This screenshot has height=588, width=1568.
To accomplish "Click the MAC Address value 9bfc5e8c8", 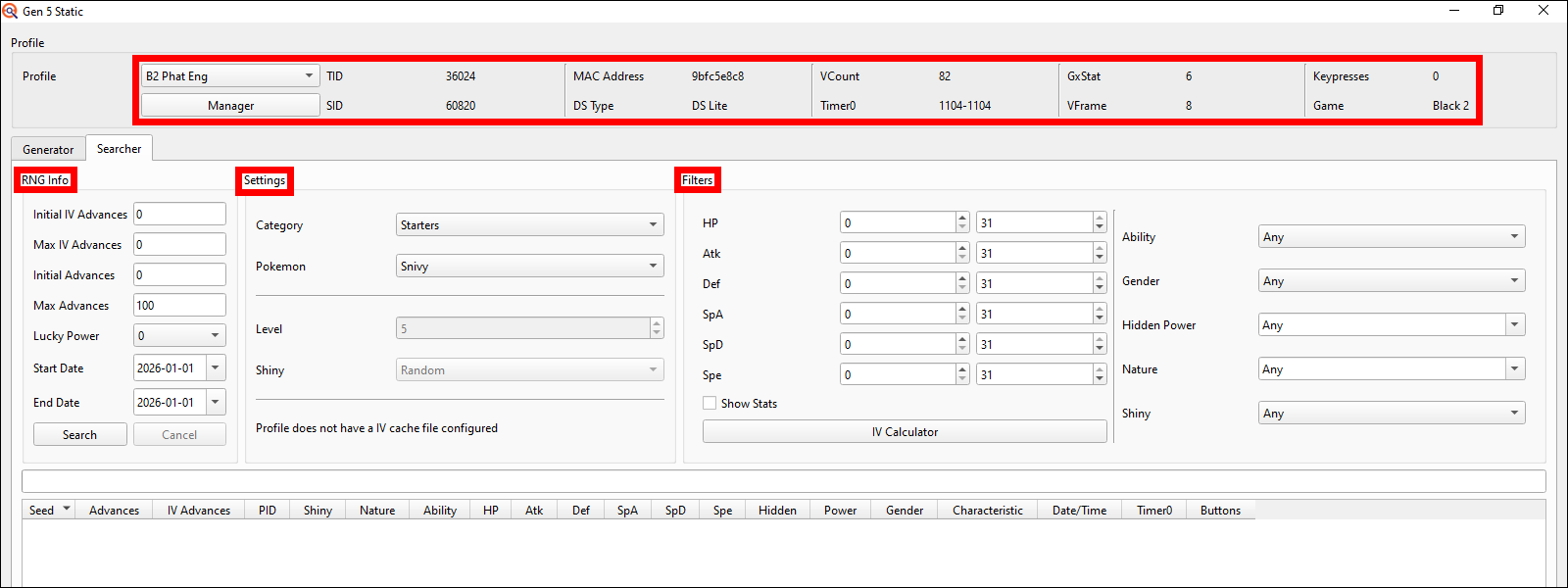I will [717, 75].
